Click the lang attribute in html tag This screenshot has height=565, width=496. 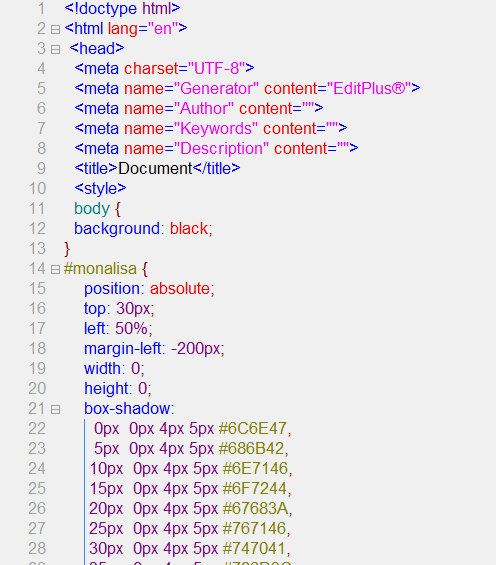[123, 28]
